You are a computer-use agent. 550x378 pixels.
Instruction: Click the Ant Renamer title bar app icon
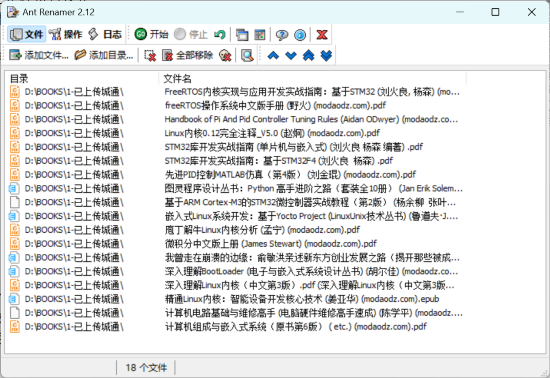(13, 12)
